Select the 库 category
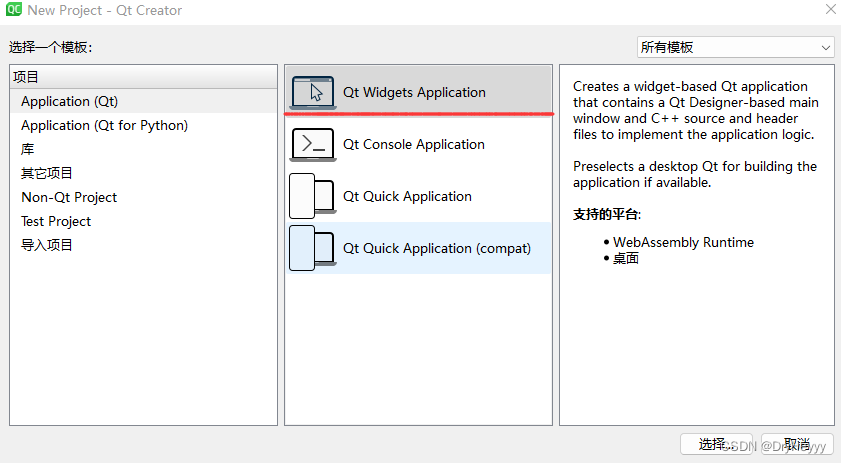 pyautogui.click(x=143, y=149)
